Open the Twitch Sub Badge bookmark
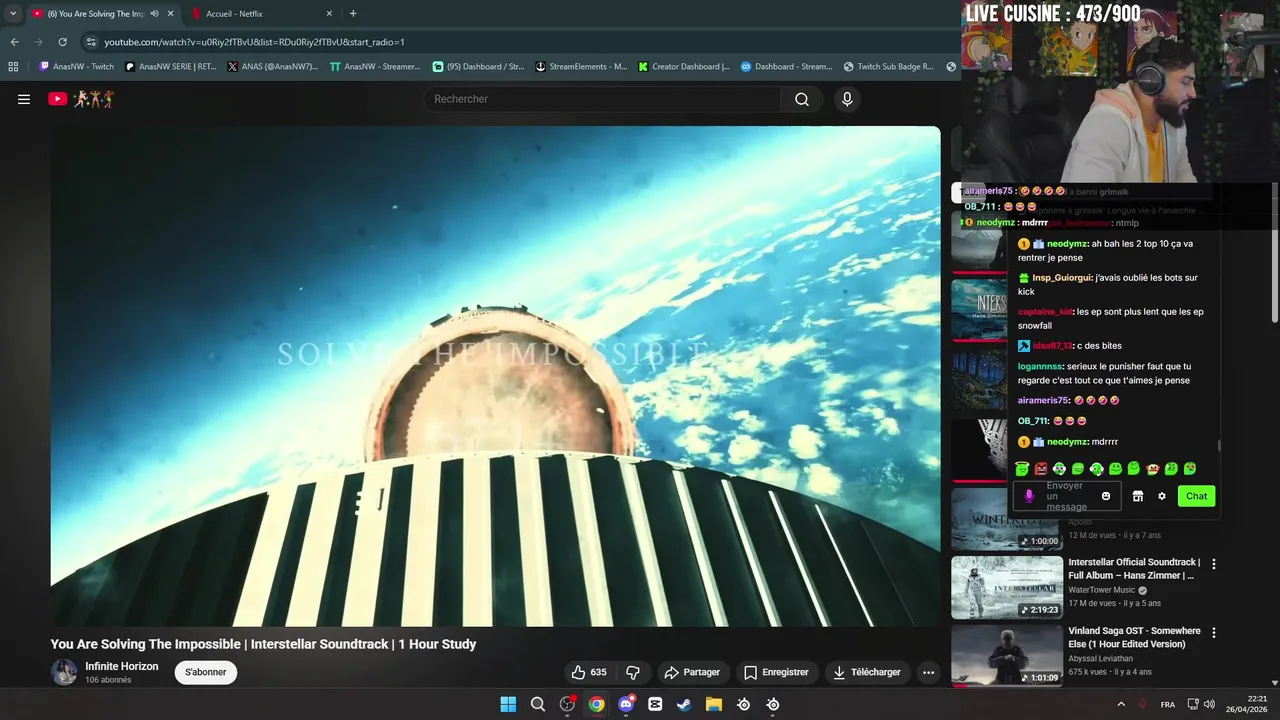This screenshot has width=1280, height=720. pyautogui.click(x=889, y=67)
